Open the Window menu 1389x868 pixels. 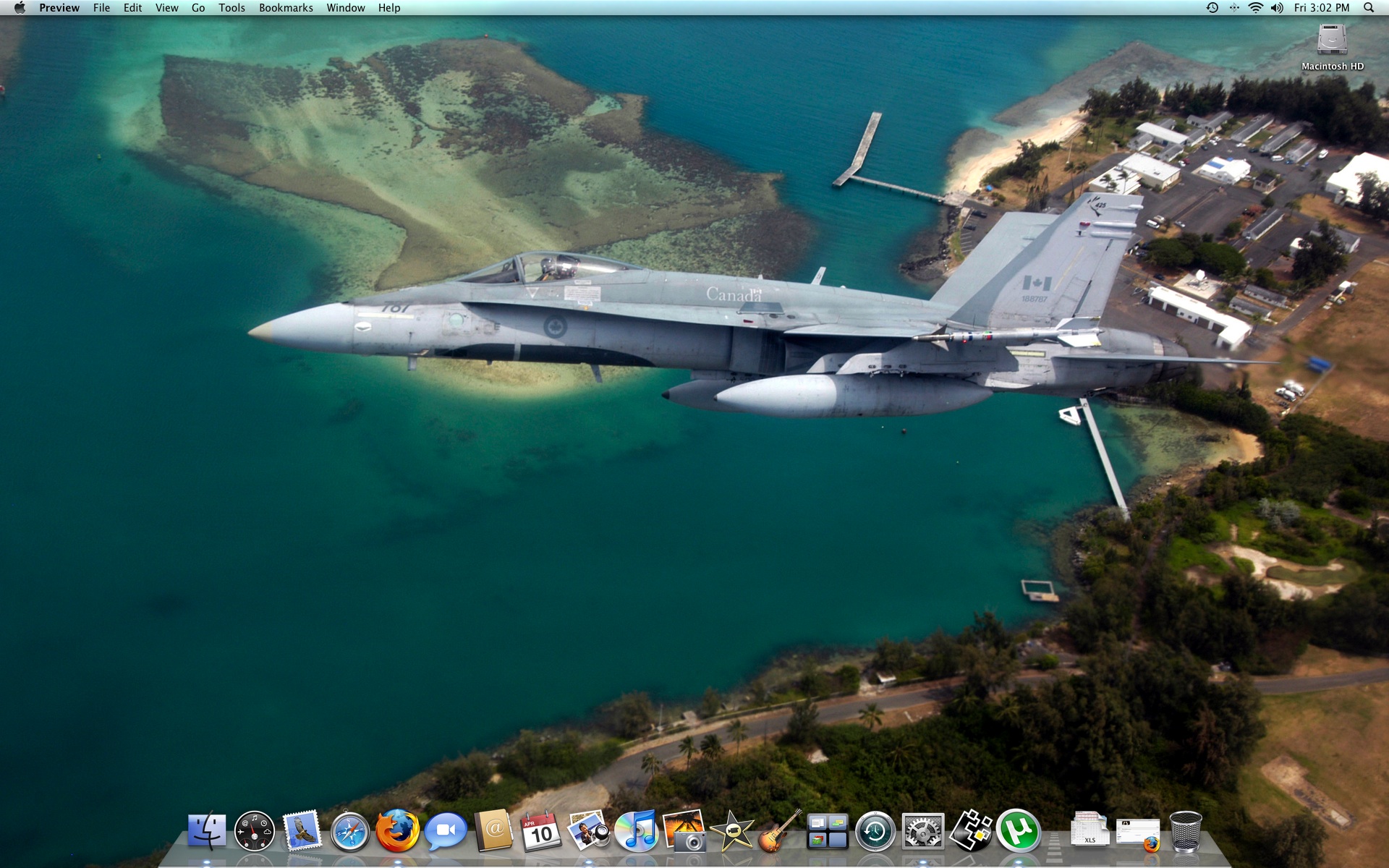[x=346, y=8]
